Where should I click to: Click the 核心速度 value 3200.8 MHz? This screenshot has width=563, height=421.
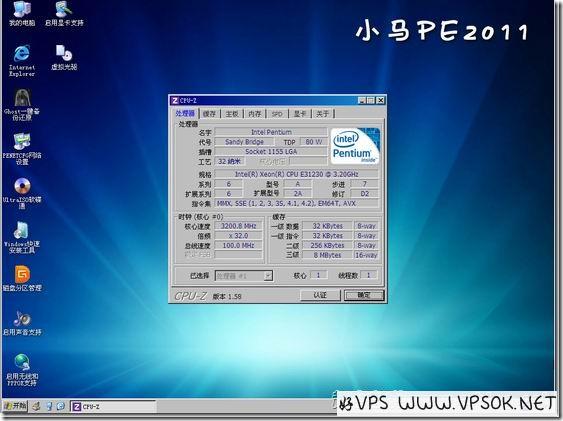tap(238, 226)
